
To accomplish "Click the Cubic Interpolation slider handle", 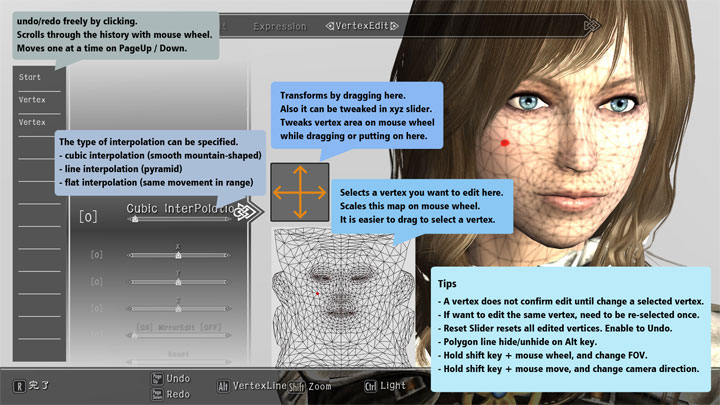I will (135, 219).
